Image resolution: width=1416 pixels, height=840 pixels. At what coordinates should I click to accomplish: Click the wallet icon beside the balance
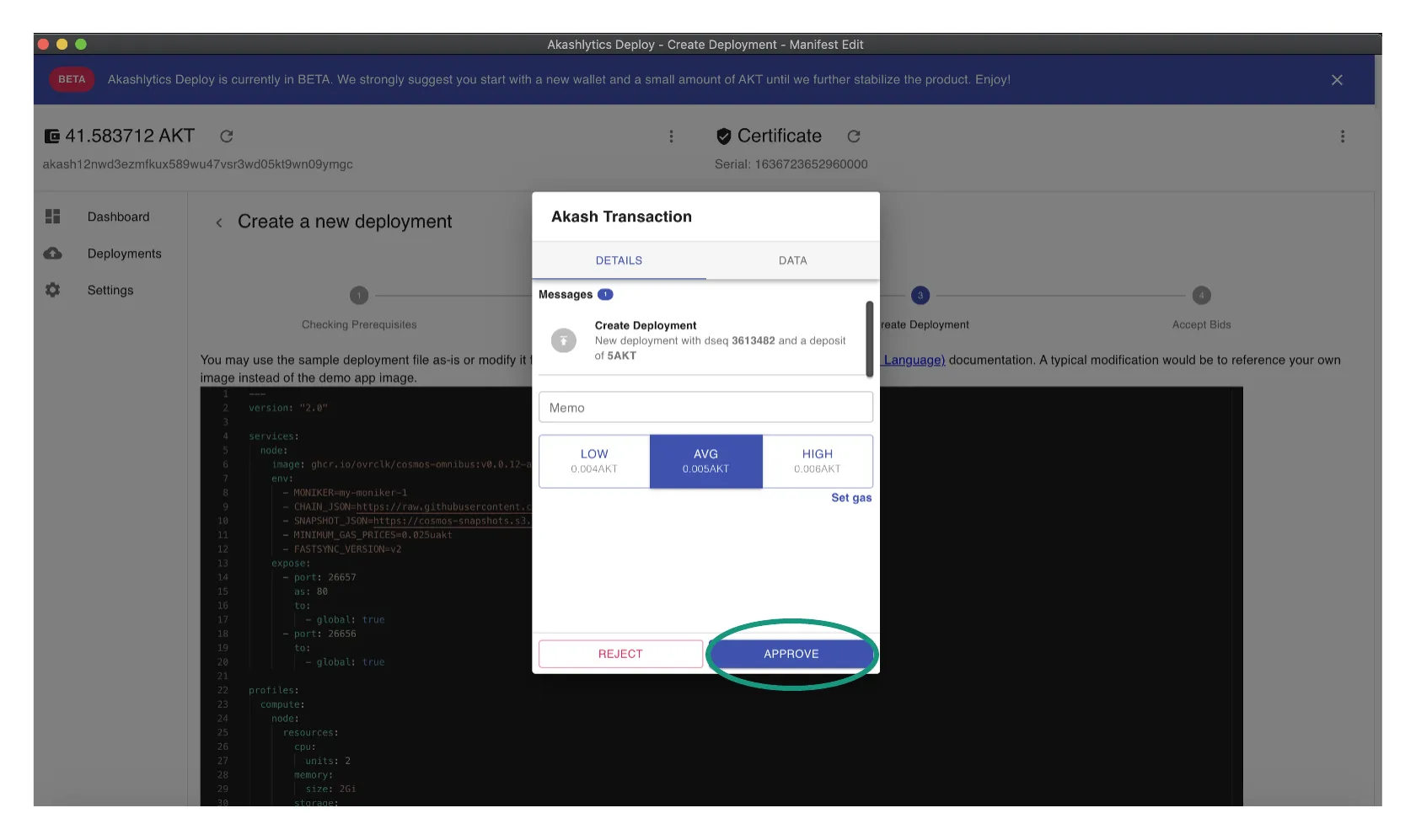(52, 136)
